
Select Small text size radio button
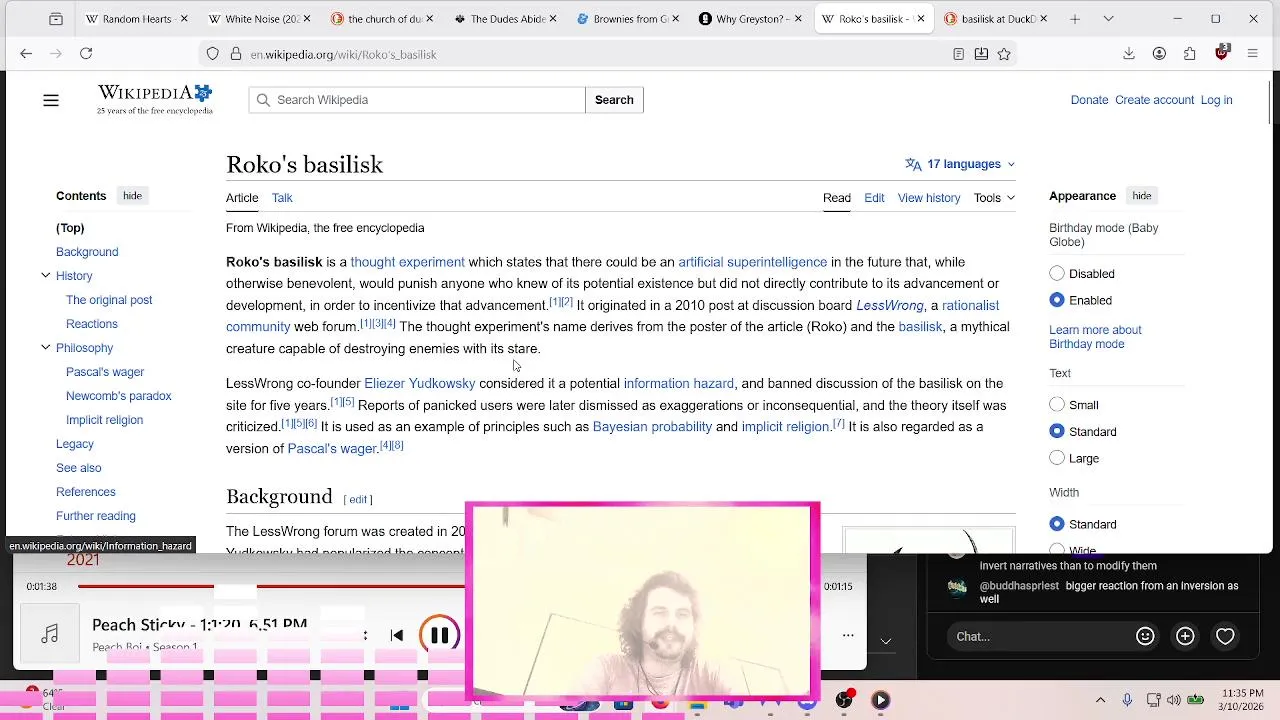pos(1057,404)
